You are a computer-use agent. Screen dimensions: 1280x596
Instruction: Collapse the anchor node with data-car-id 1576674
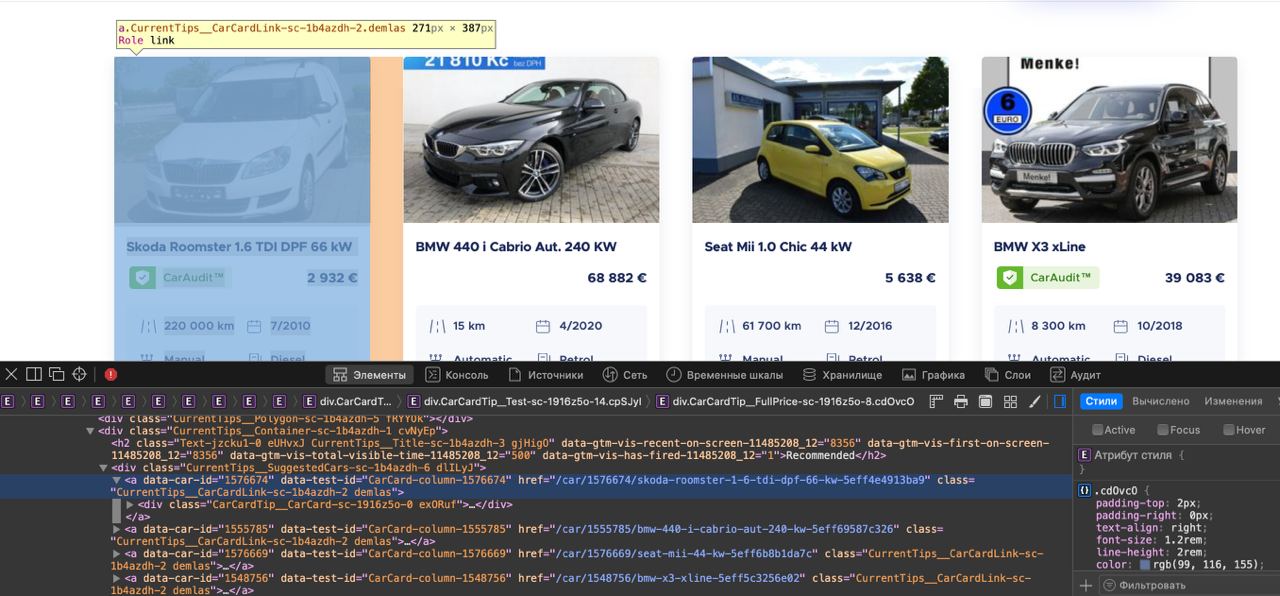click(x=116, y=480)
